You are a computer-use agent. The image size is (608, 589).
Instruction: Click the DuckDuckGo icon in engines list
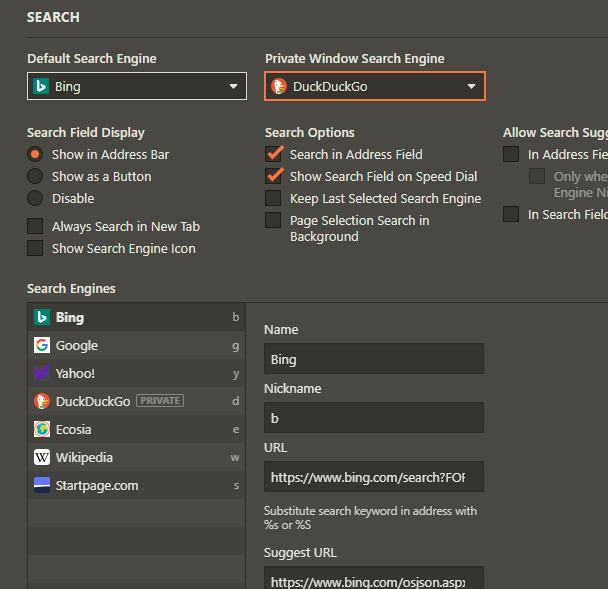(x=42, y=401)
